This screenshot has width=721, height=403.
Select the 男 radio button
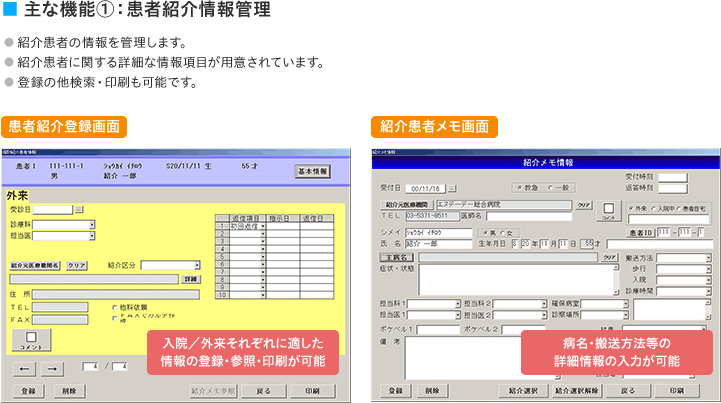click(x=486, y=233)
